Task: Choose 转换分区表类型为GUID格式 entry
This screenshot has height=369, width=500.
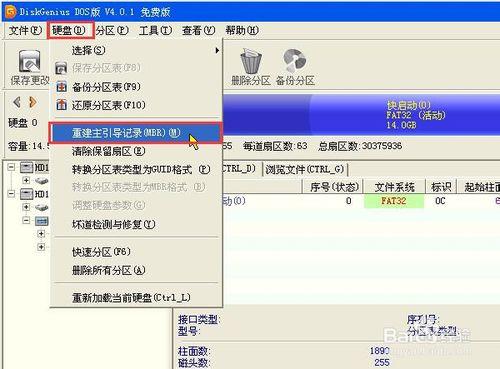Action: click(x=136, y=170)
